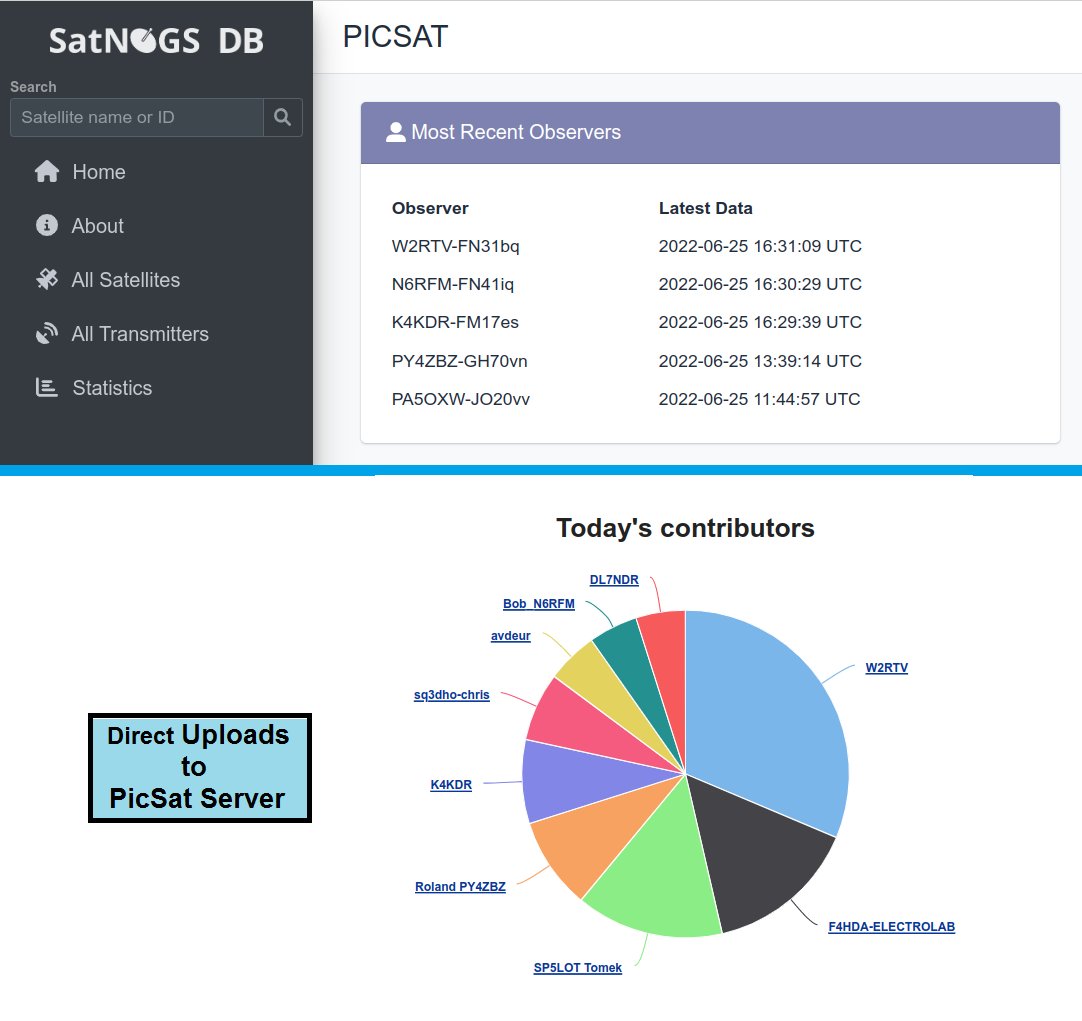Image resolution: width=1082 pixels, height=1021 pixels.
Task: Select observer PY4ZBZ-GH70vn
Action: point(460,361)
